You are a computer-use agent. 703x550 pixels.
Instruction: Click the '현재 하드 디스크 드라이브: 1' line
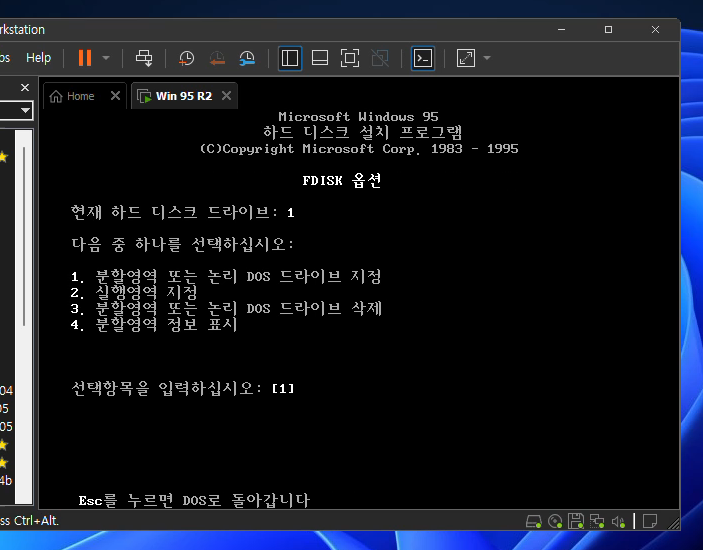[x=182, y=212]
